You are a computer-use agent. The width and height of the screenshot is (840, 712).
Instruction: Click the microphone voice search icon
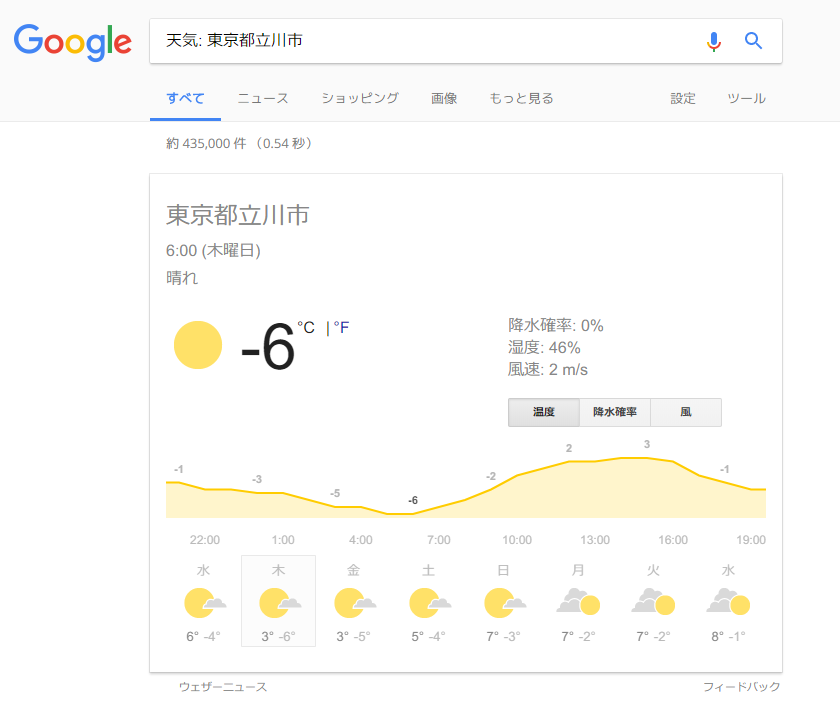tap(714, 41)
